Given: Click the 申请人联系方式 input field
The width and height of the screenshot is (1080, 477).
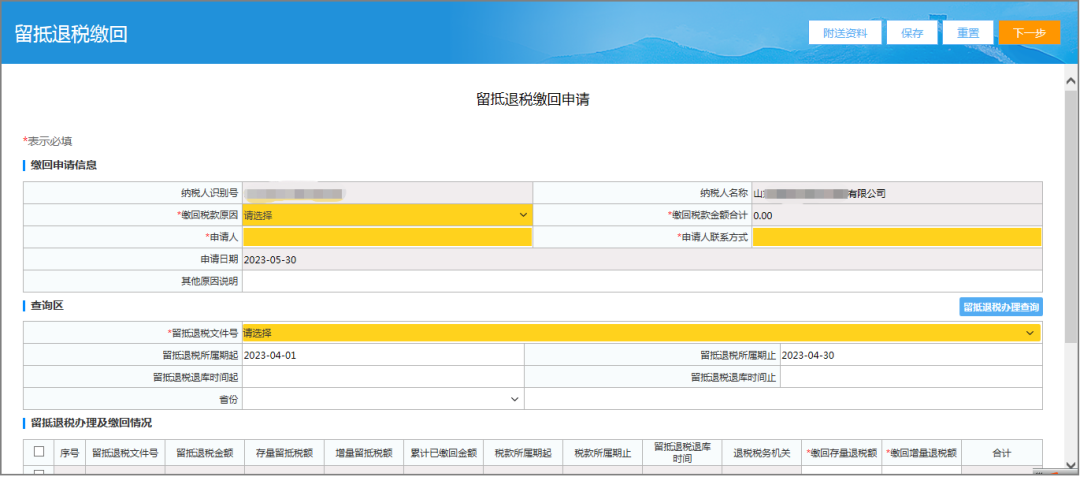Looking at the screenshot, I should [897, 237].
